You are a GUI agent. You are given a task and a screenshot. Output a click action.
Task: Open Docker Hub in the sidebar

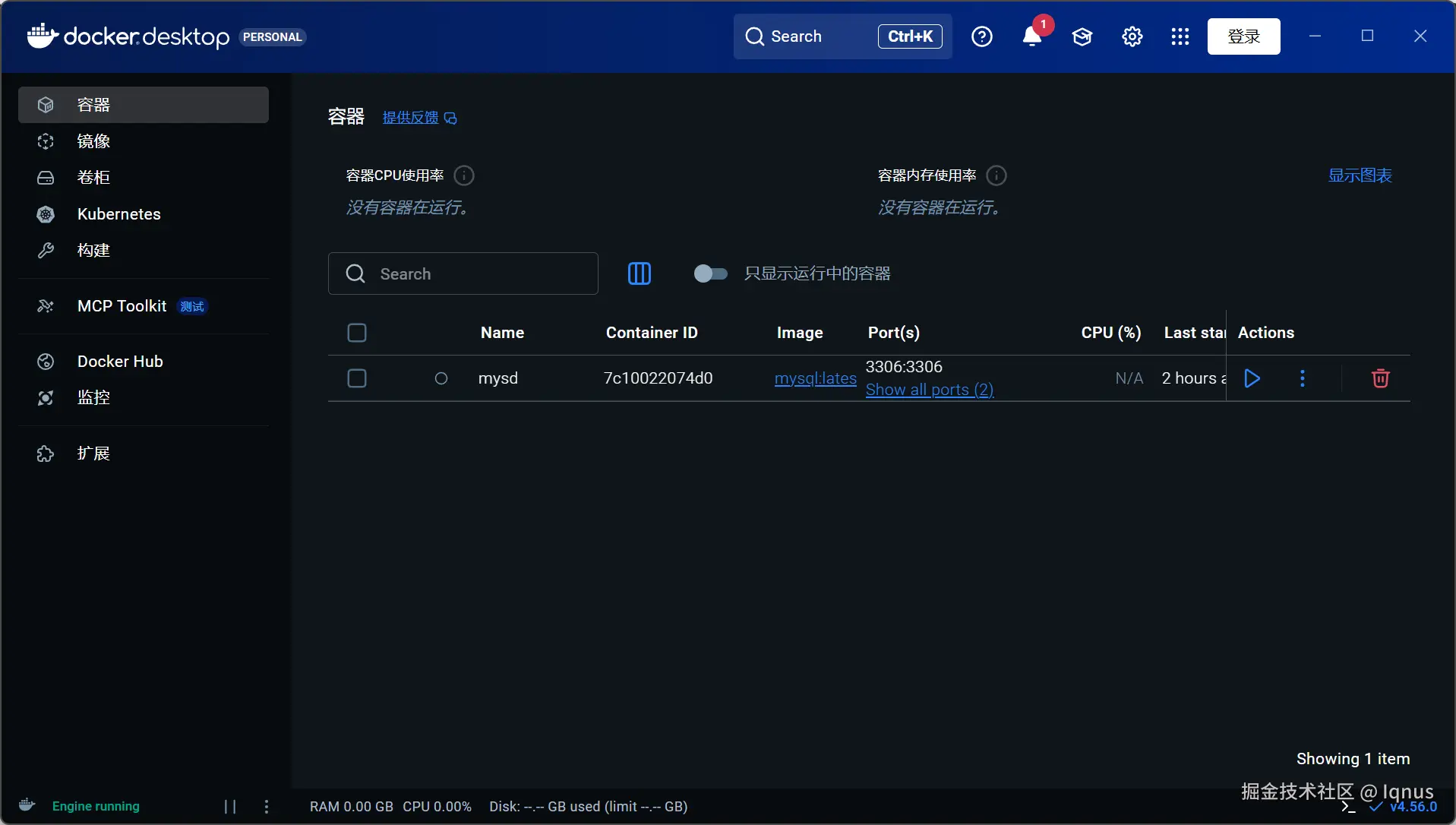click(x=144, y=362)
